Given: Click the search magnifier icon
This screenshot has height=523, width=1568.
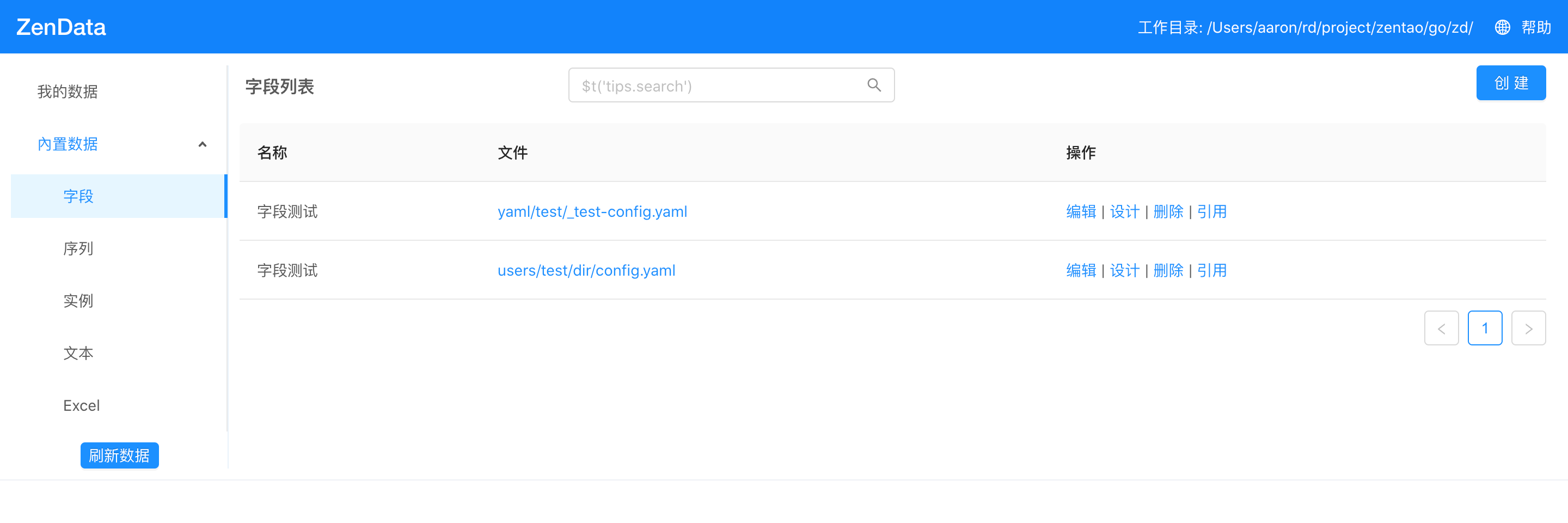Looking at the screenshot, I should tap(873, 85).
